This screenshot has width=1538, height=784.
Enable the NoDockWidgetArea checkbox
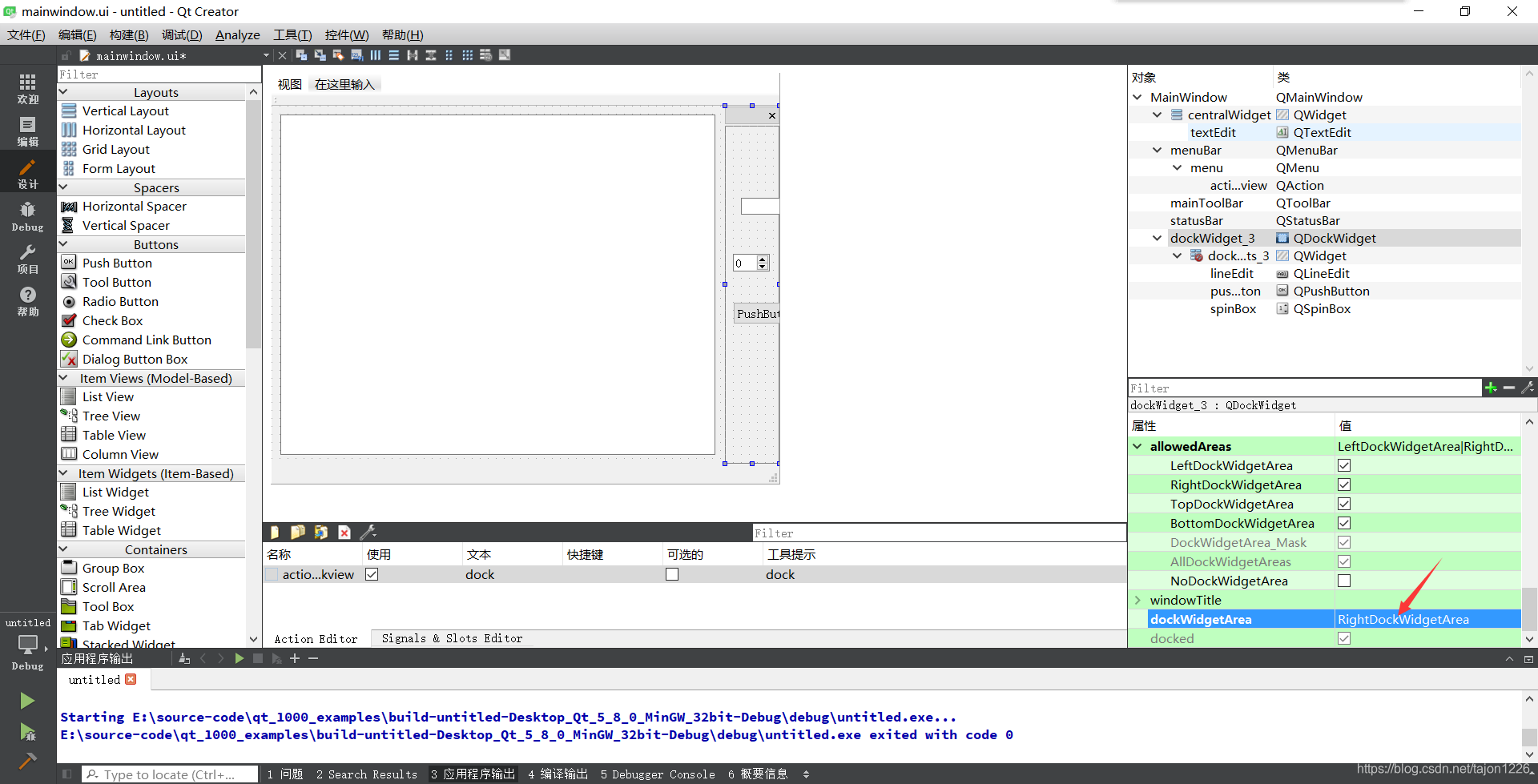(x=1344, y=581)
